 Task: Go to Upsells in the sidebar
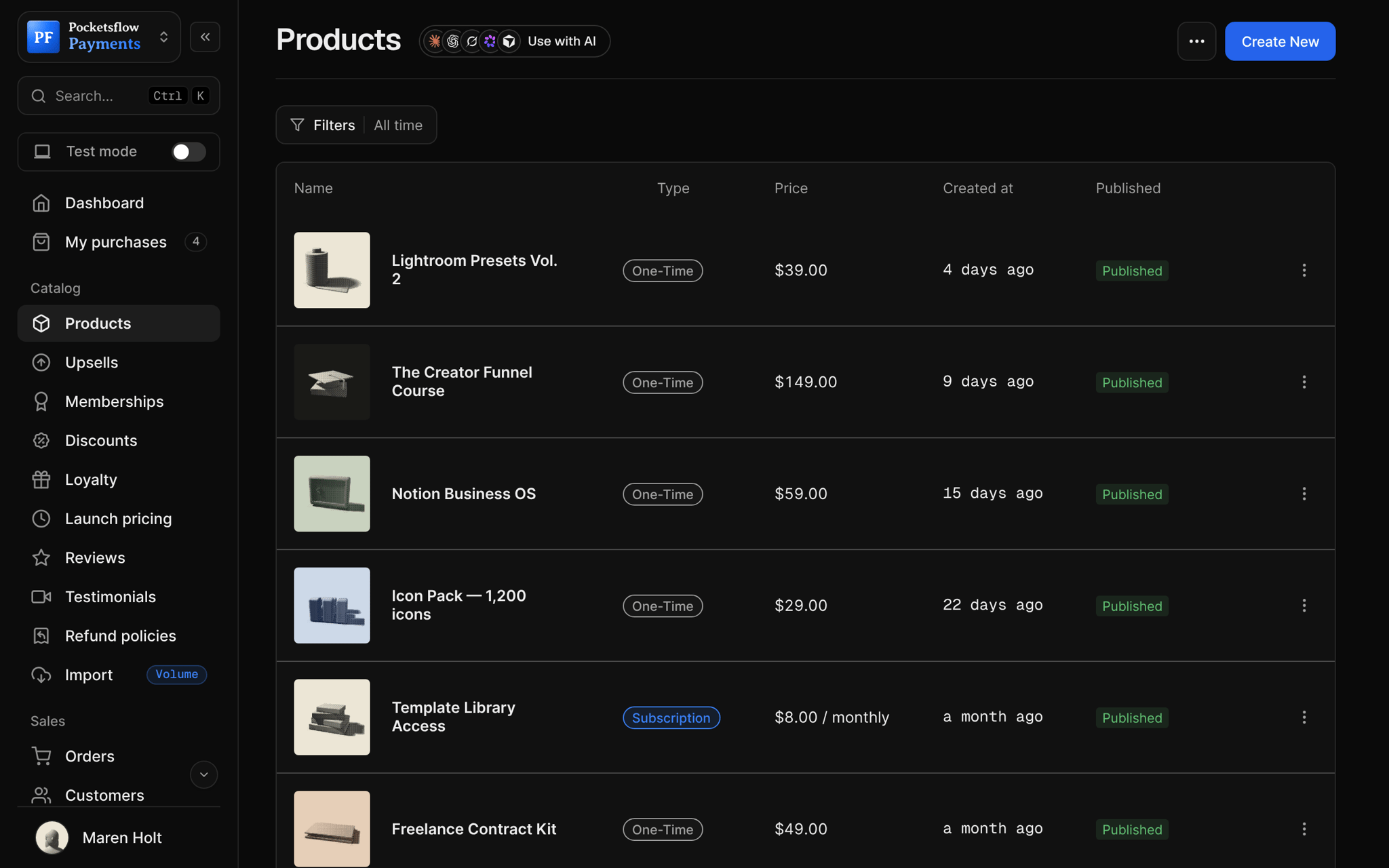click(119, 362)
